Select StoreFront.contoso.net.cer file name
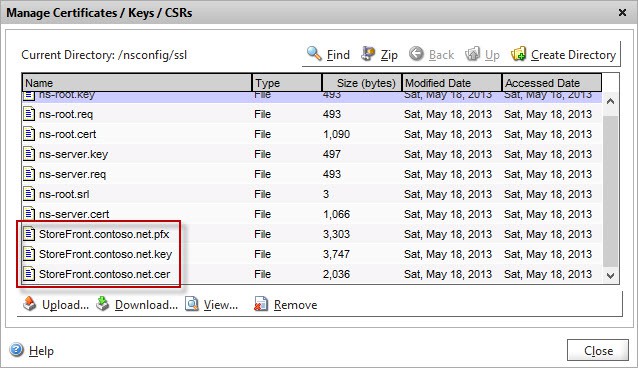Screen dimensions: 638x368 point(104,274)
